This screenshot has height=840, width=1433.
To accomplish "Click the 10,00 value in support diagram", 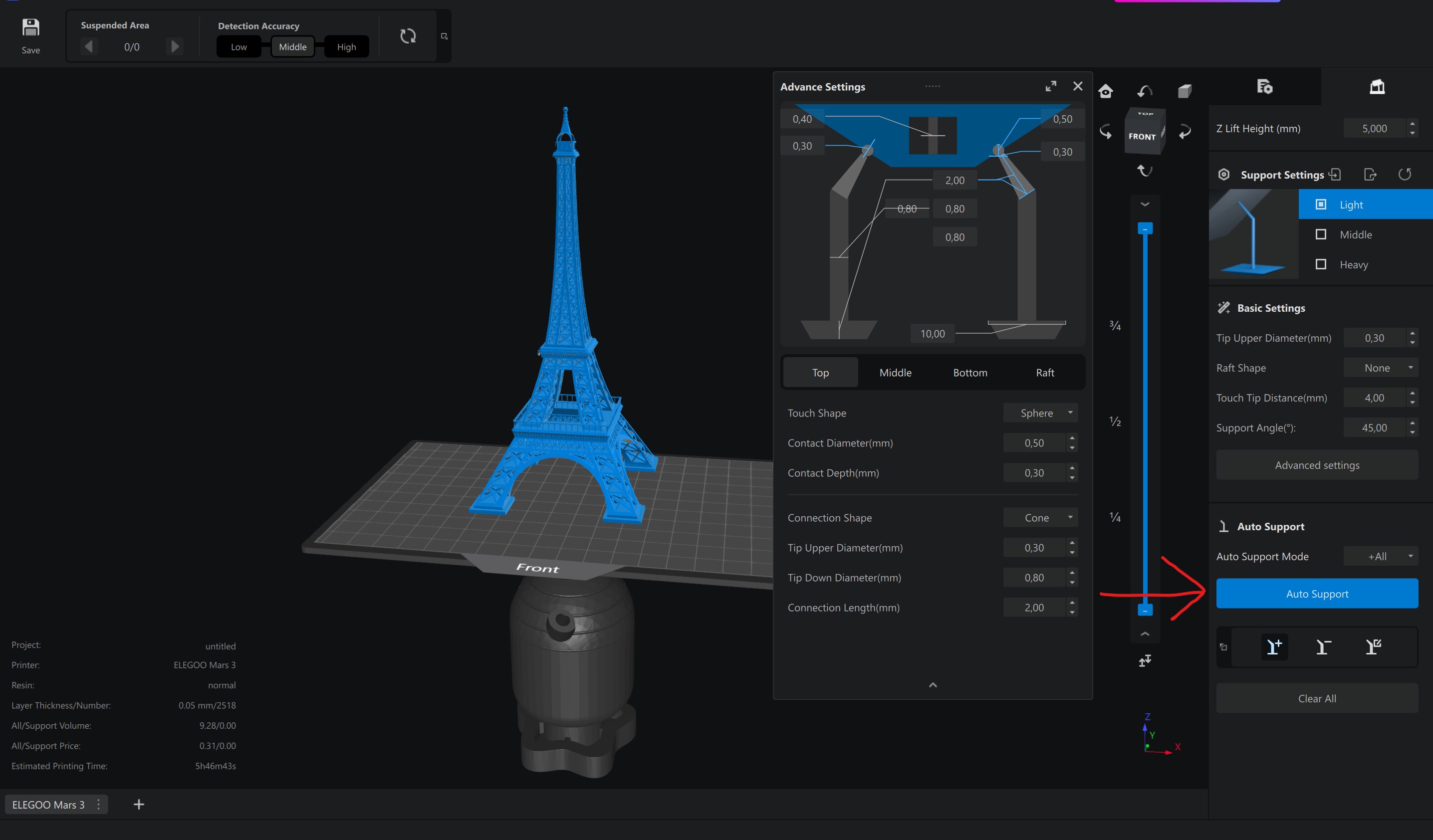I will point(933,334).
